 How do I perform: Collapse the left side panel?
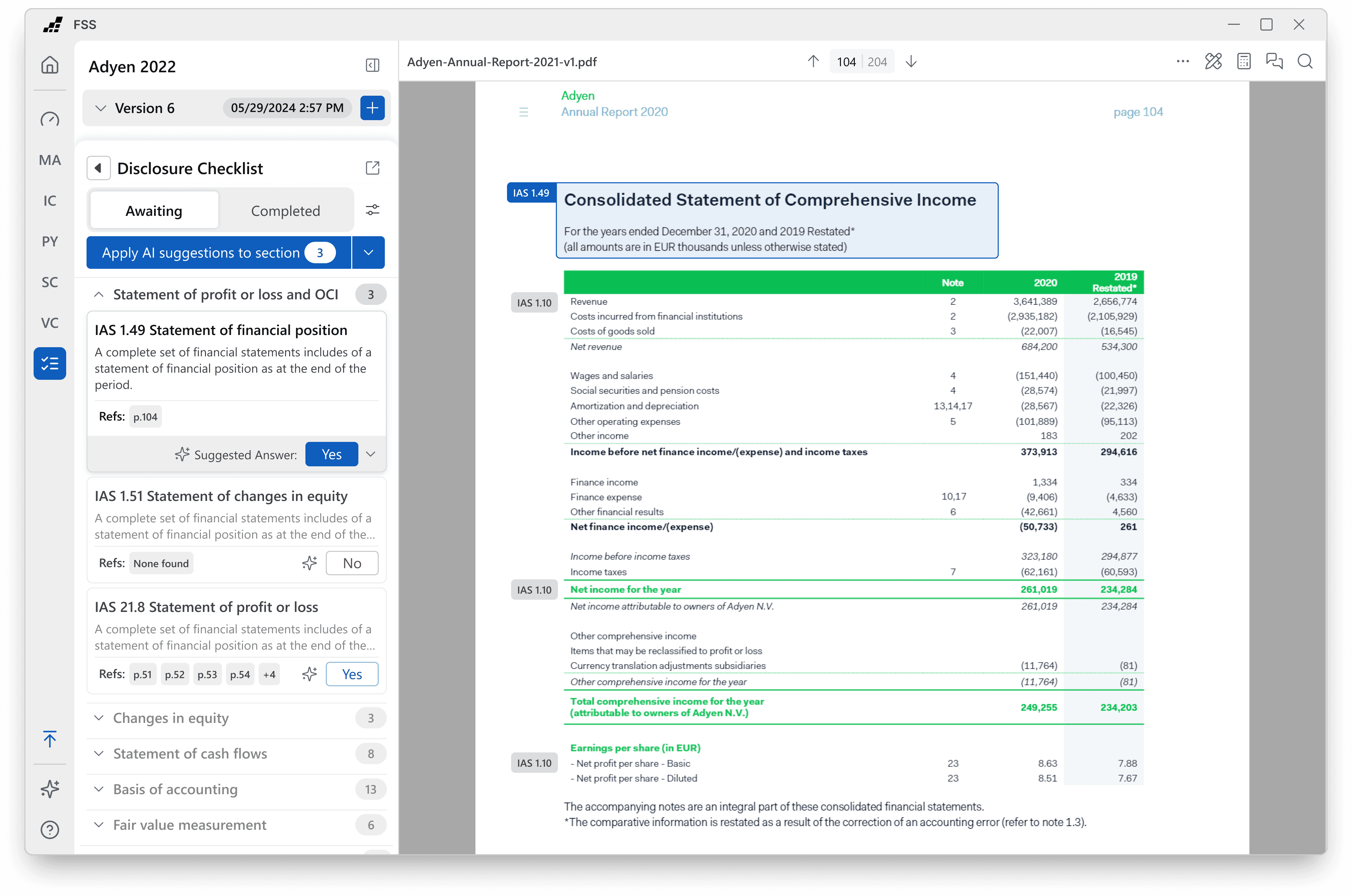coord(372,65)
